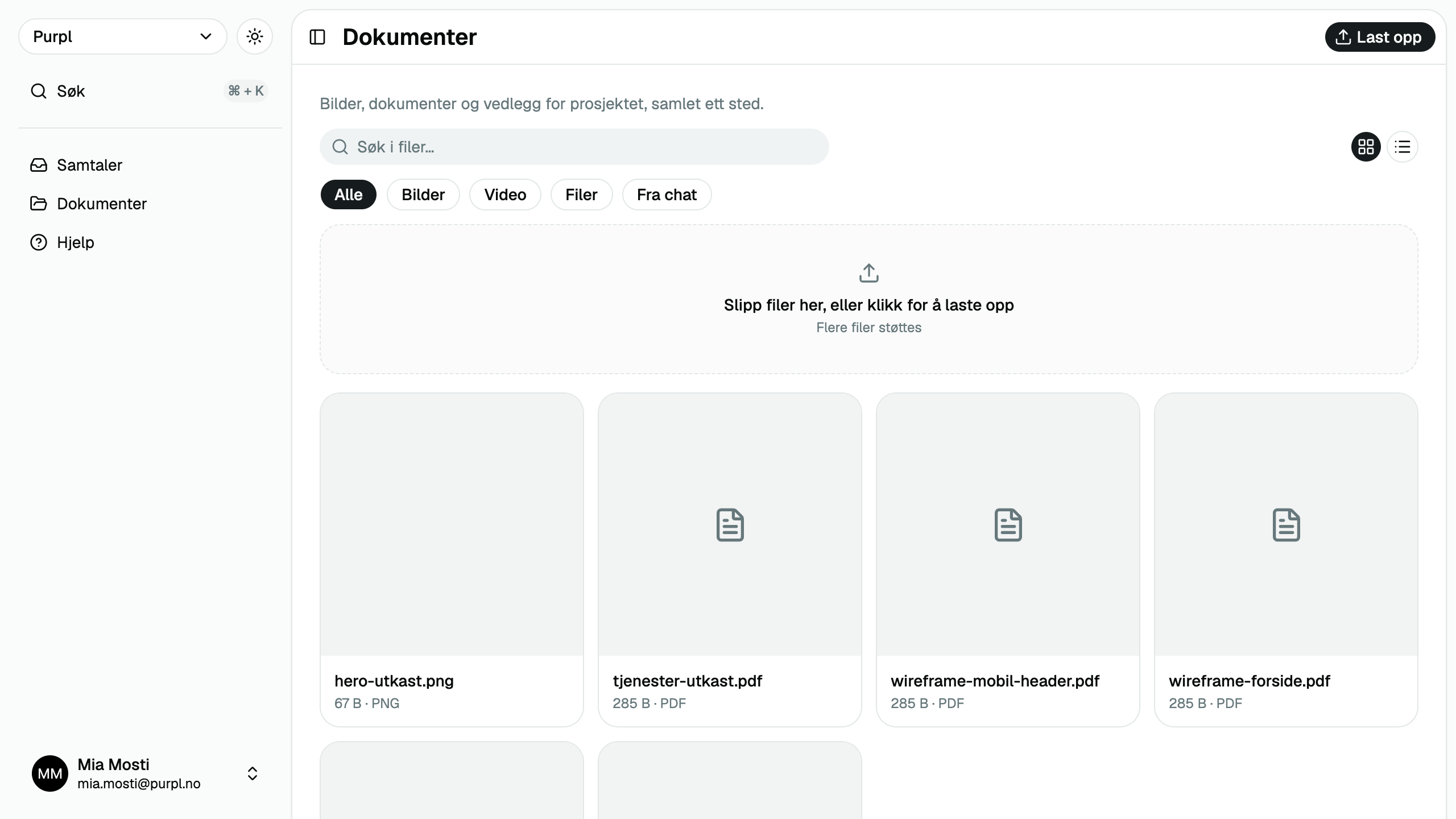Click the upload arrow icon in the dropzone

pyautogui.click(x=869, y=273)
